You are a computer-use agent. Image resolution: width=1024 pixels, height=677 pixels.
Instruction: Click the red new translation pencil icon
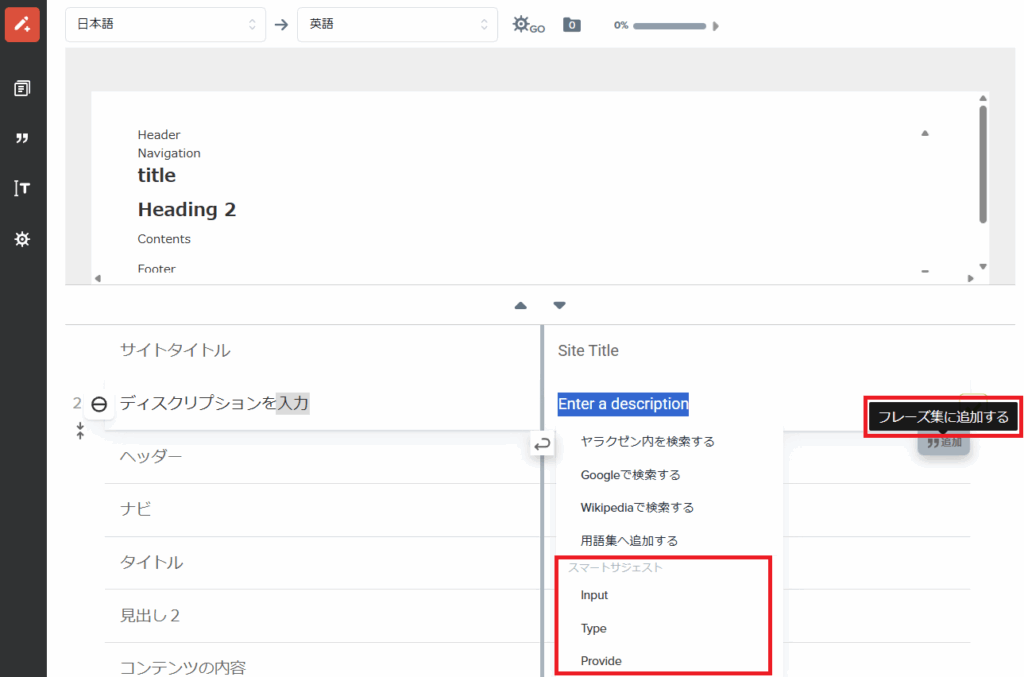tap(22, 24)
